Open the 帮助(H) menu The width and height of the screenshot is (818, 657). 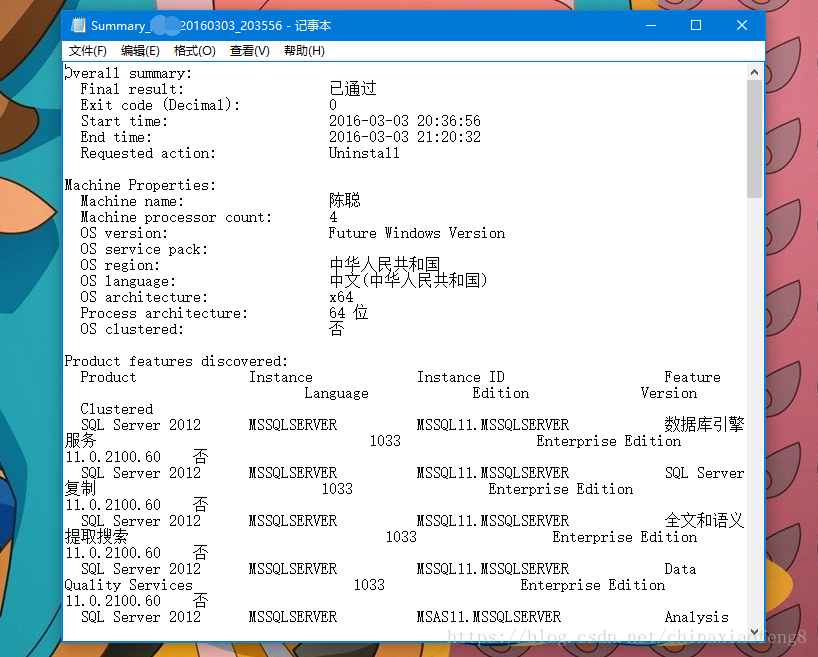pyautogui.click(x=304, y=51)
